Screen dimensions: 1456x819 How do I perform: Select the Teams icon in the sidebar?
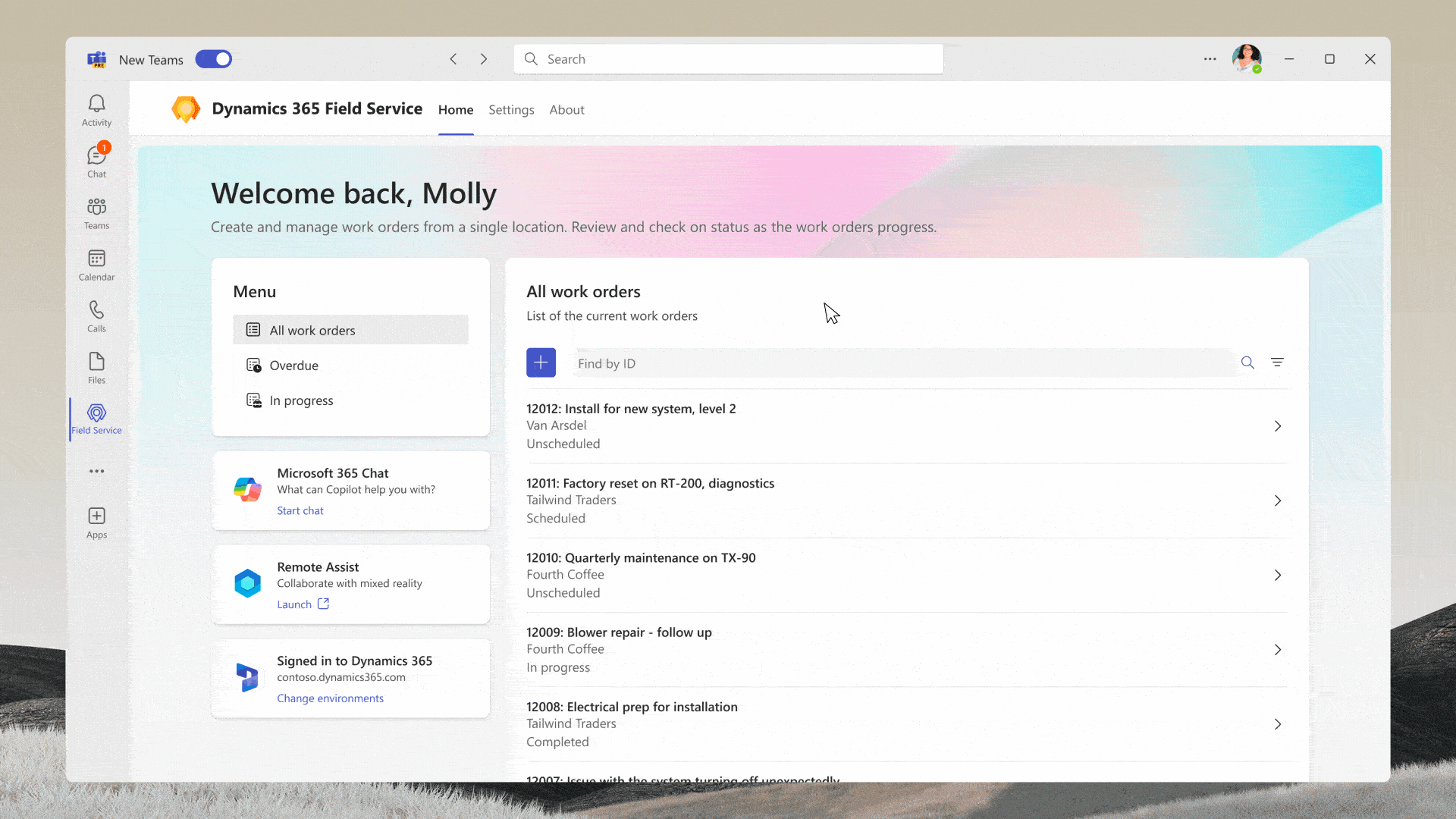coord(96,211)
